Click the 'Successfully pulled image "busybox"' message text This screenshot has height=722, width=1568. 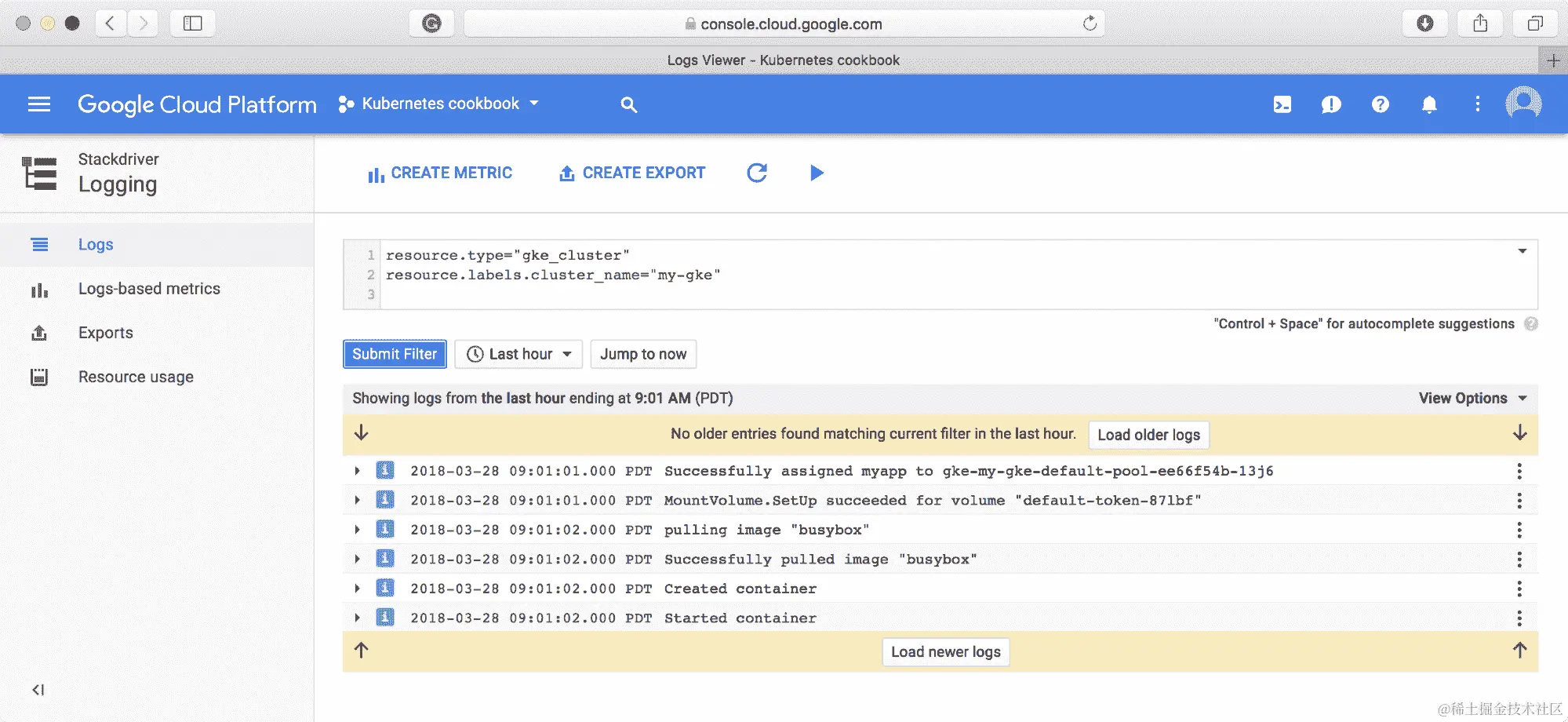pyautogui.click(x=820, y=559)
